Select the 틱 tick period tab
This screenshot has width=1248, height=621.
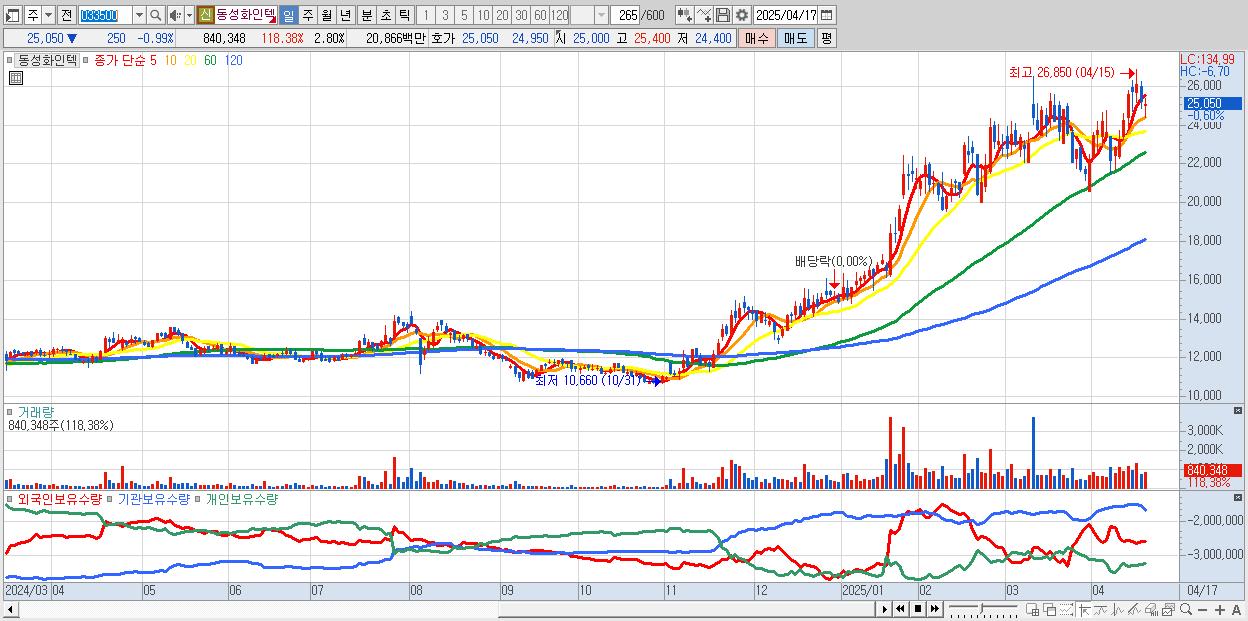pyautogui.click(x=404, y=15)
